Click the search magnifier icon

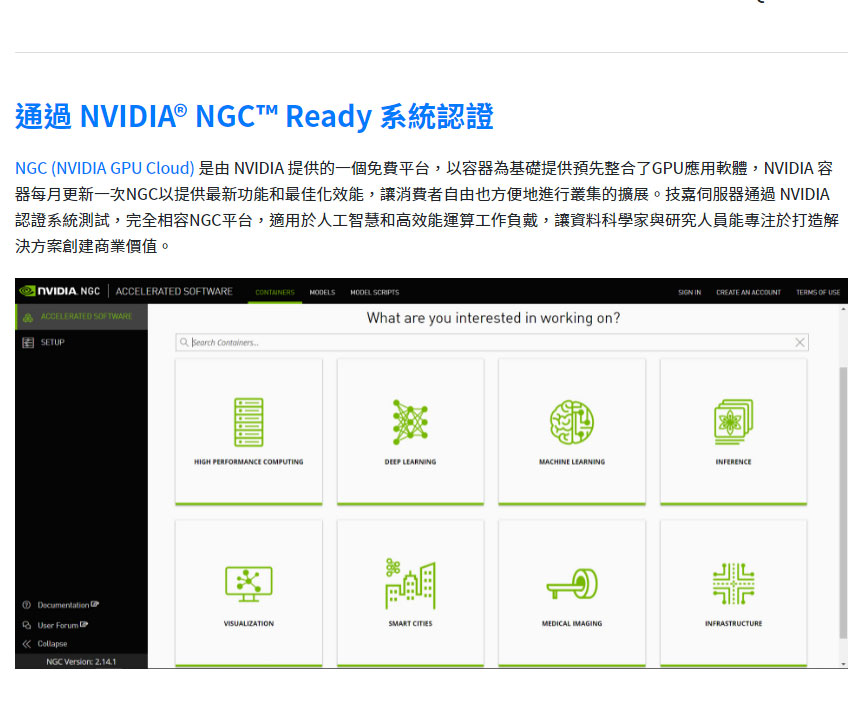(x=184, y=342)
